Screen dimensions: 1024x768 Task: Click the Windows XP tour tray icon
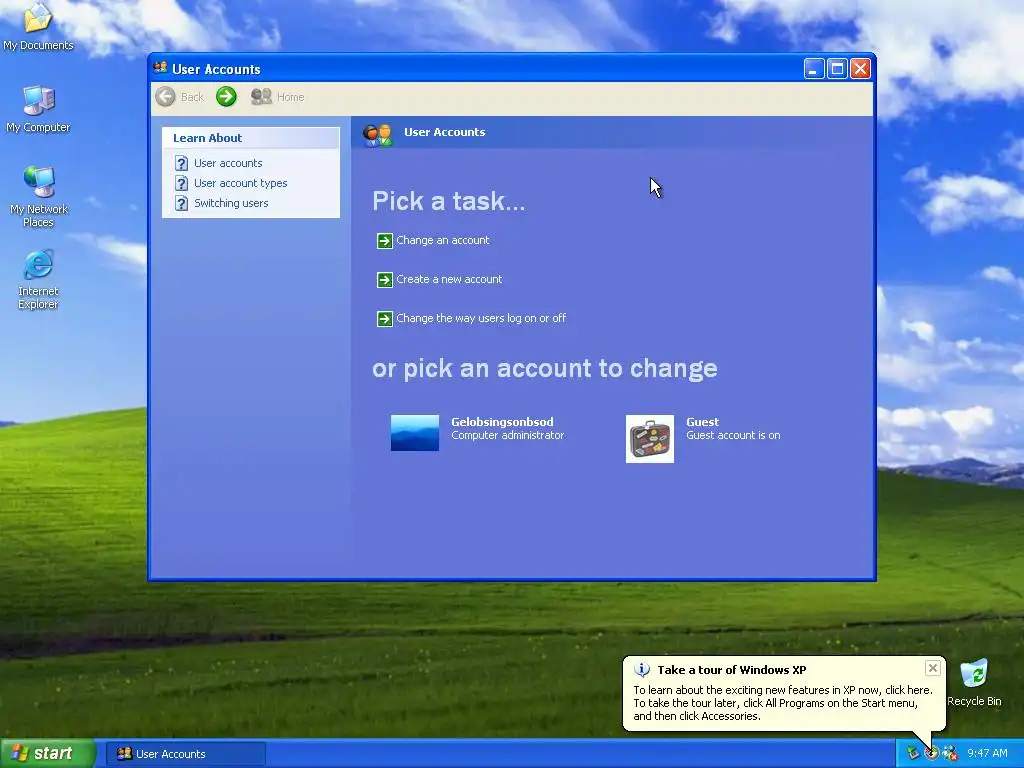[931, 754]
